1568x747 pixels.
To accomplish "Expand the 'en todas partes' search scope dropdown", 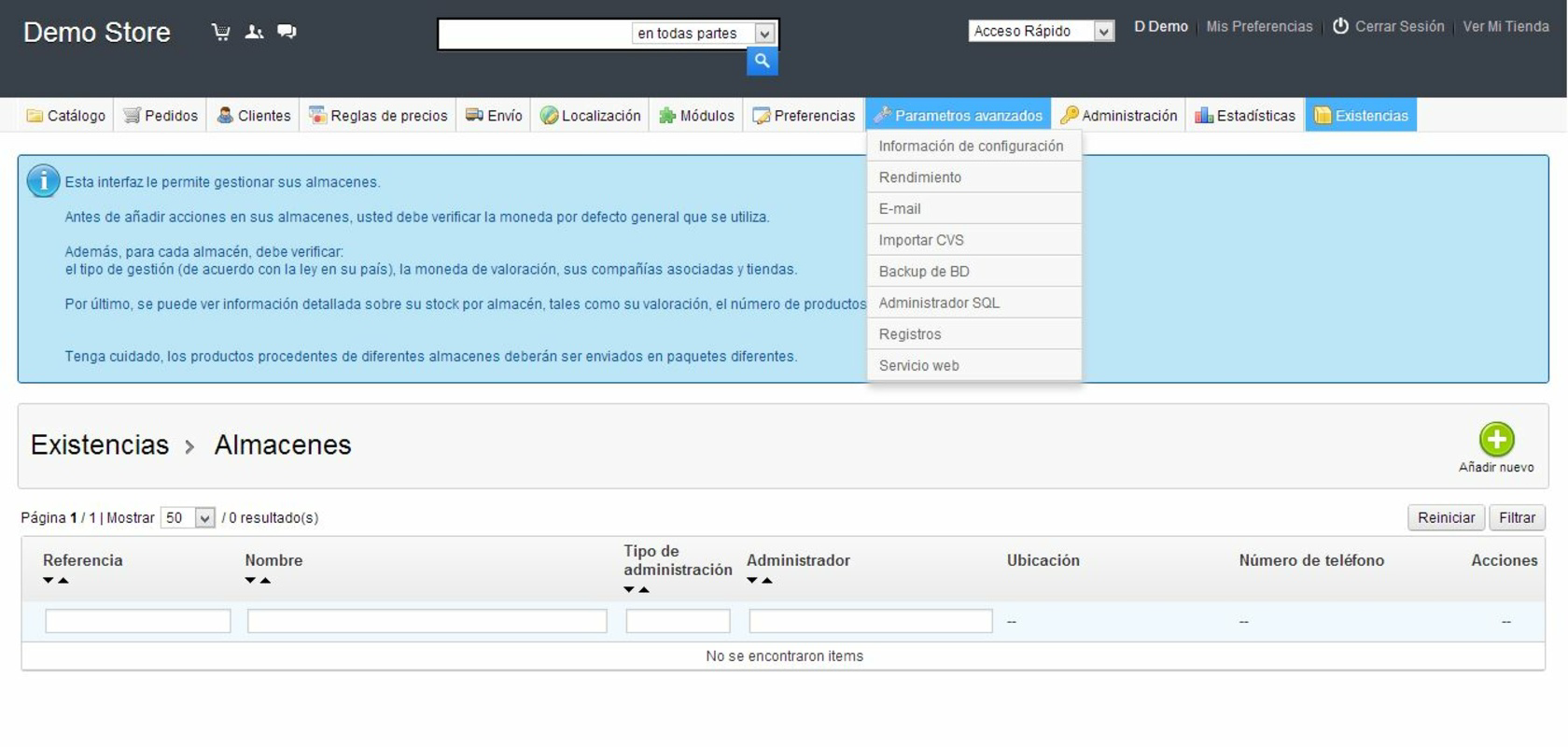I will coord(703,34).
